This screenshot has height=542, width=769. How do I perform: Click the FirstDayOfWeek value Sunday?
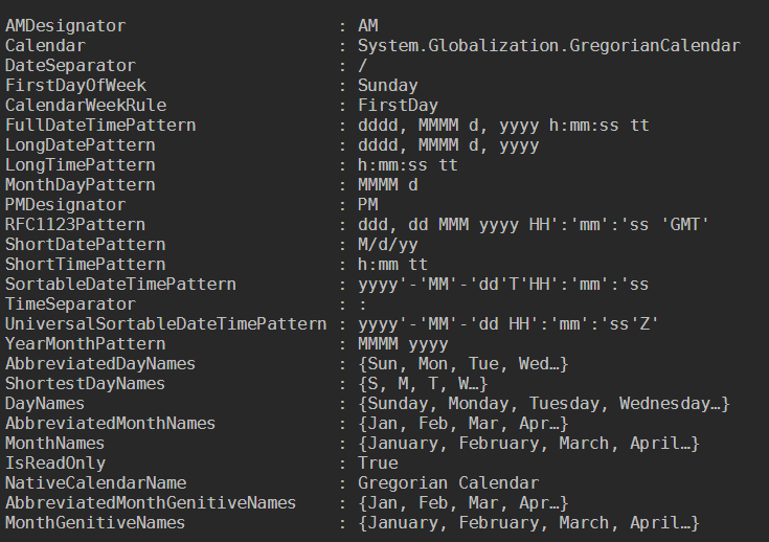point(388,86)
